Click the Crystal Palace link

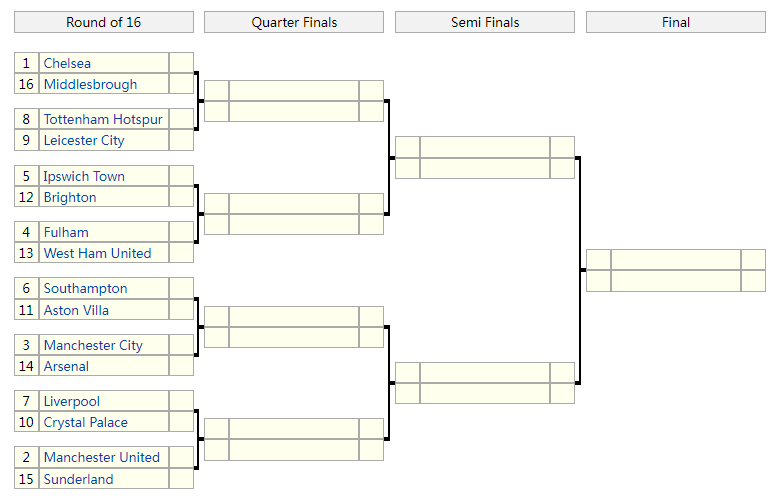[85, 423]
